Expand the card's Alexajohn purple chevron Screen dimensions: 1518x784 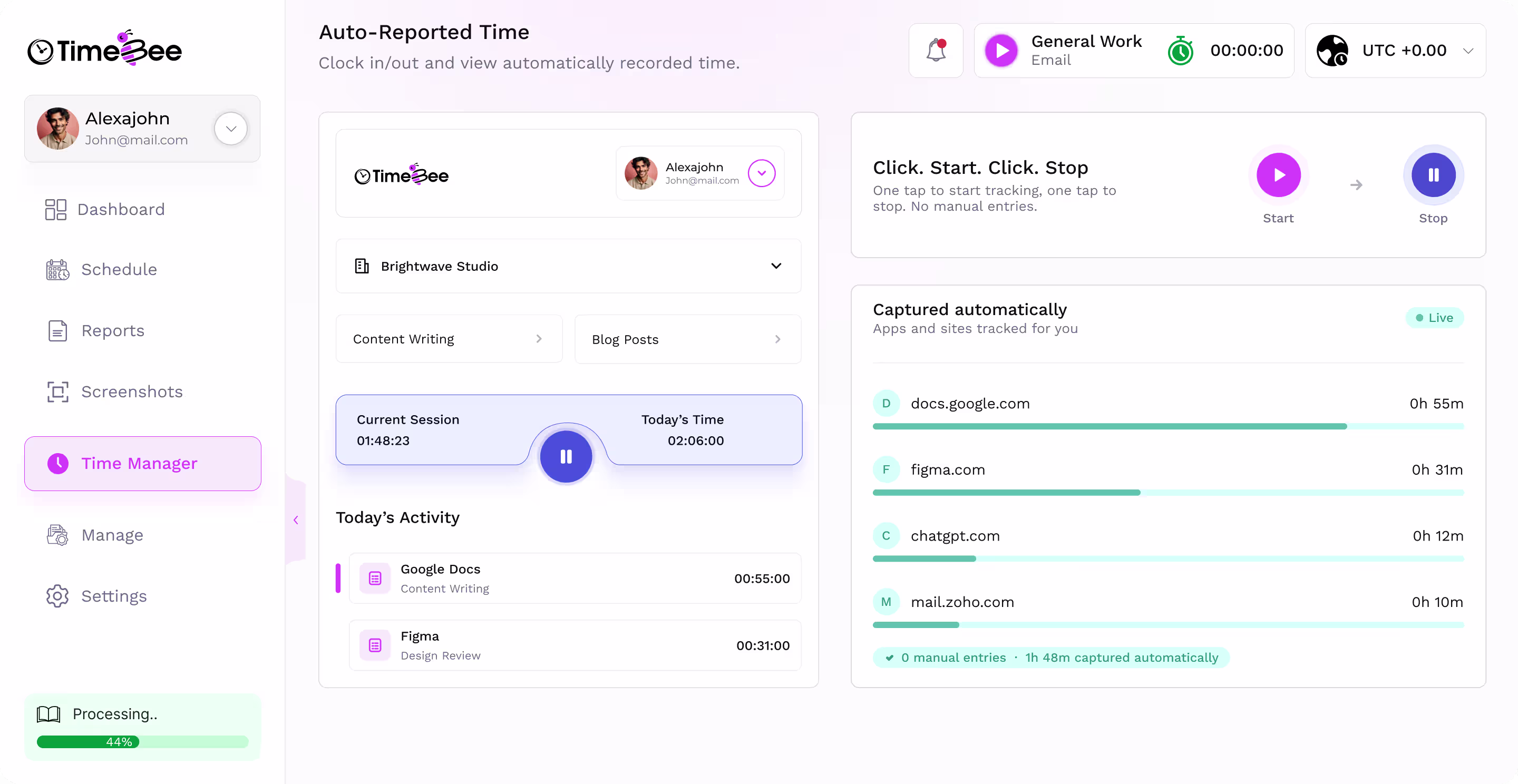tap(762, 173)
